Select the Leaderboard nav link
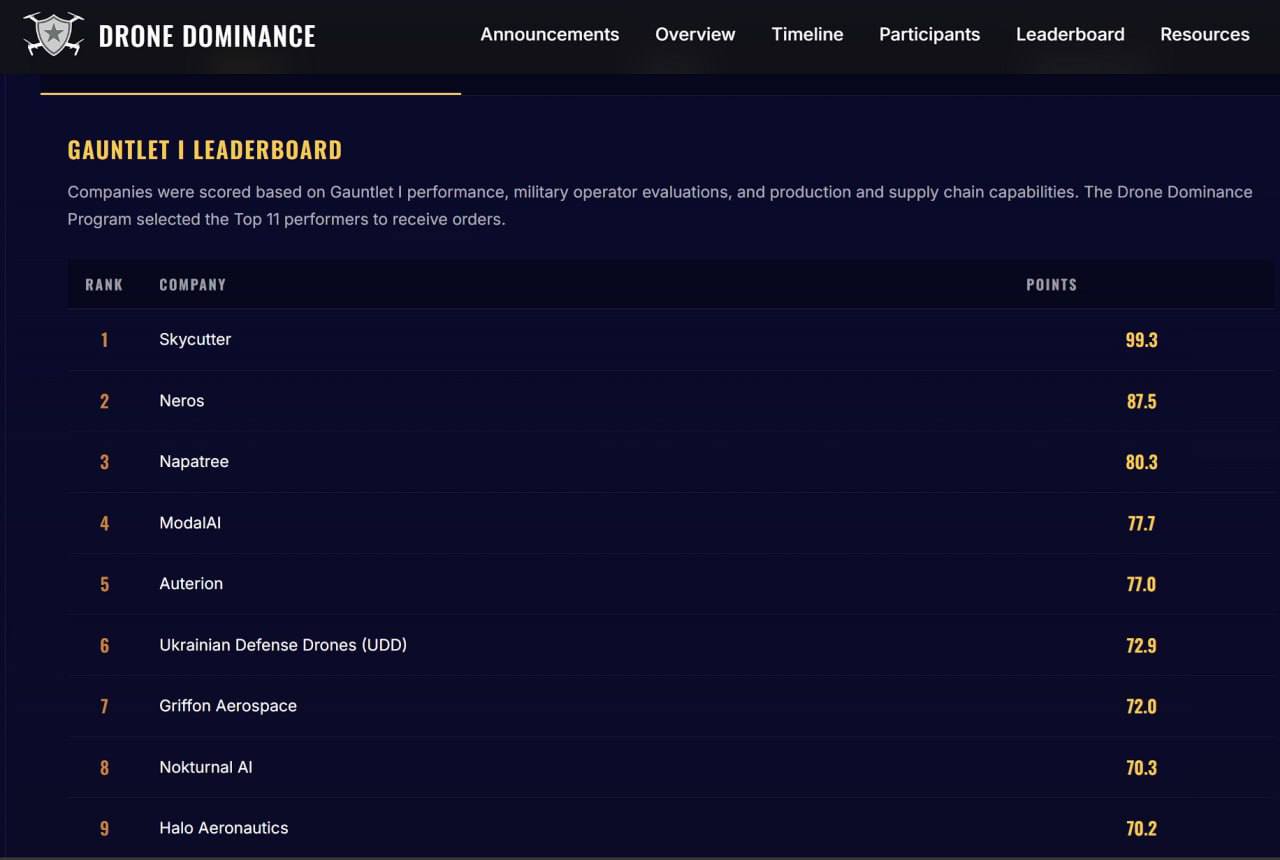1280x860 pixels. 1070,34
